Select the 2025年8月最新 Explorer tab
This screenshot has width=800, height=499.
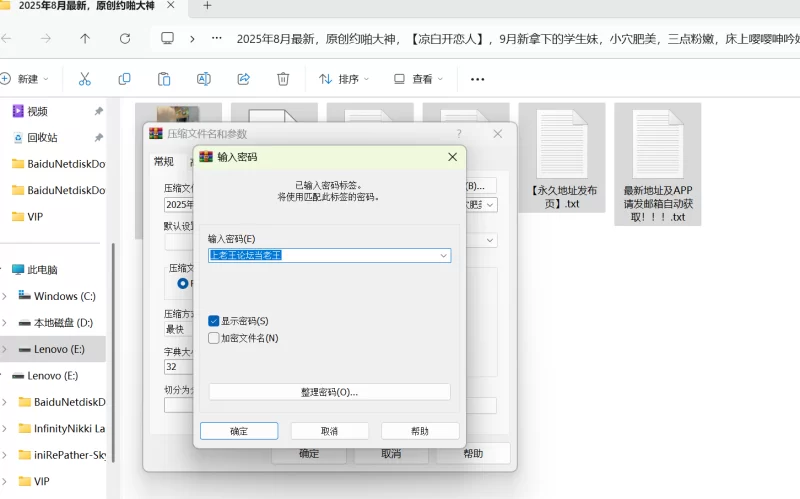coord(87,6)
